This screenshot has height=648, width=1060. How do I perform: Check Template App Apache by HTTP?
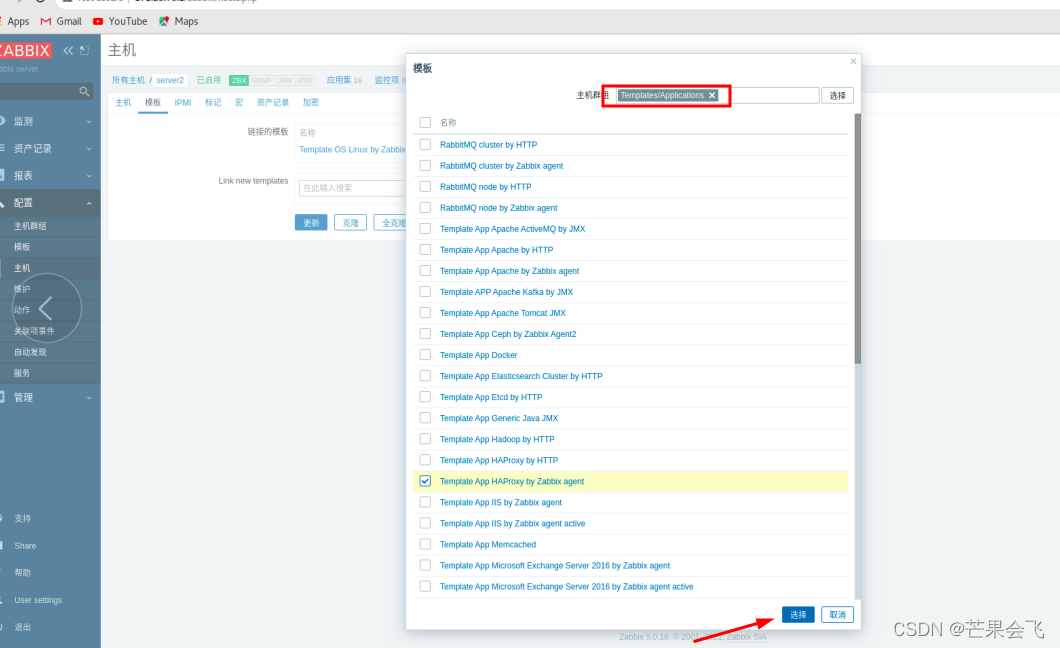coord(425,250)
